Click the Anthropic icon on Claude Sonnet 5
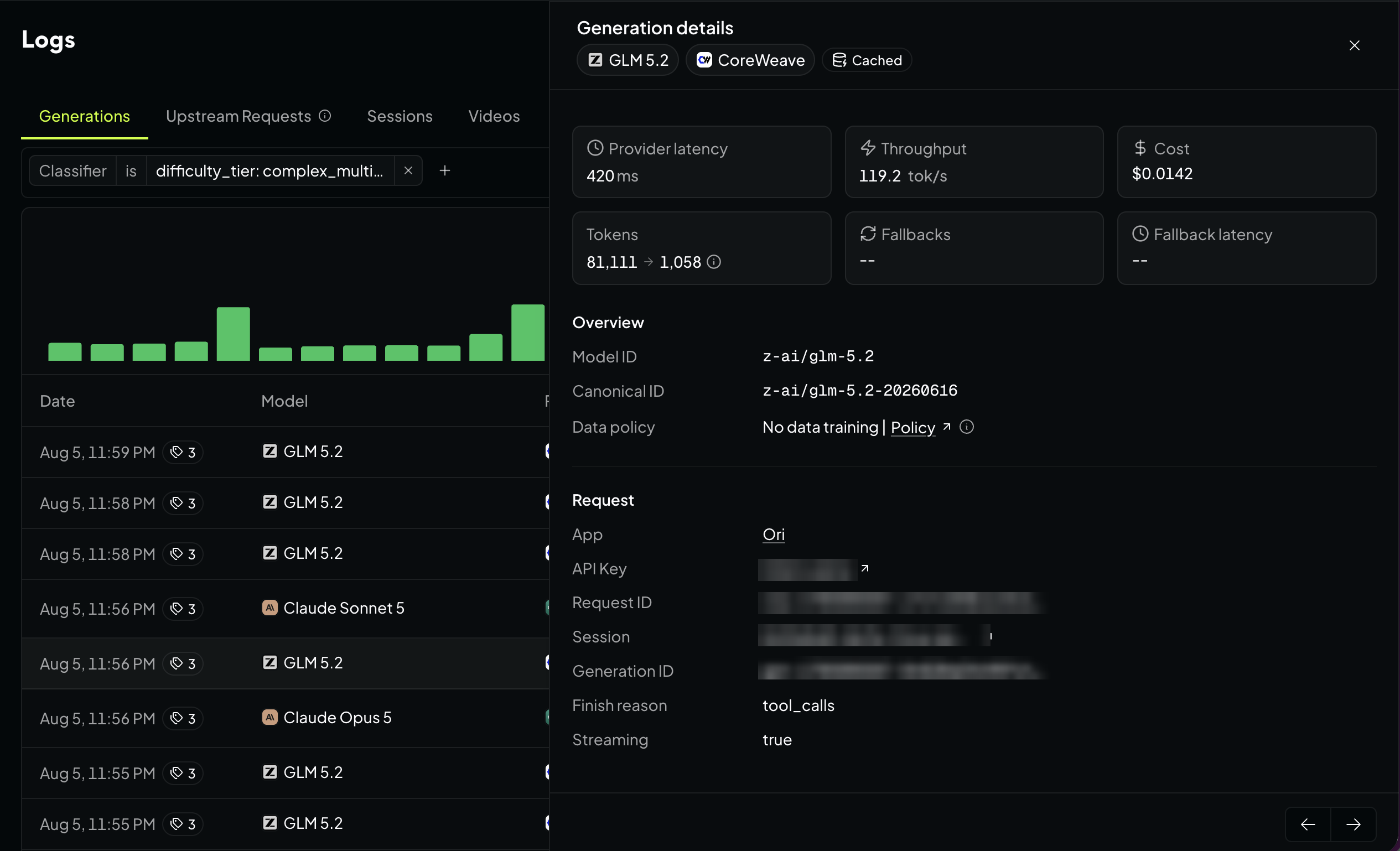The width and height of the screenshot is (1400, 851). 269,608
